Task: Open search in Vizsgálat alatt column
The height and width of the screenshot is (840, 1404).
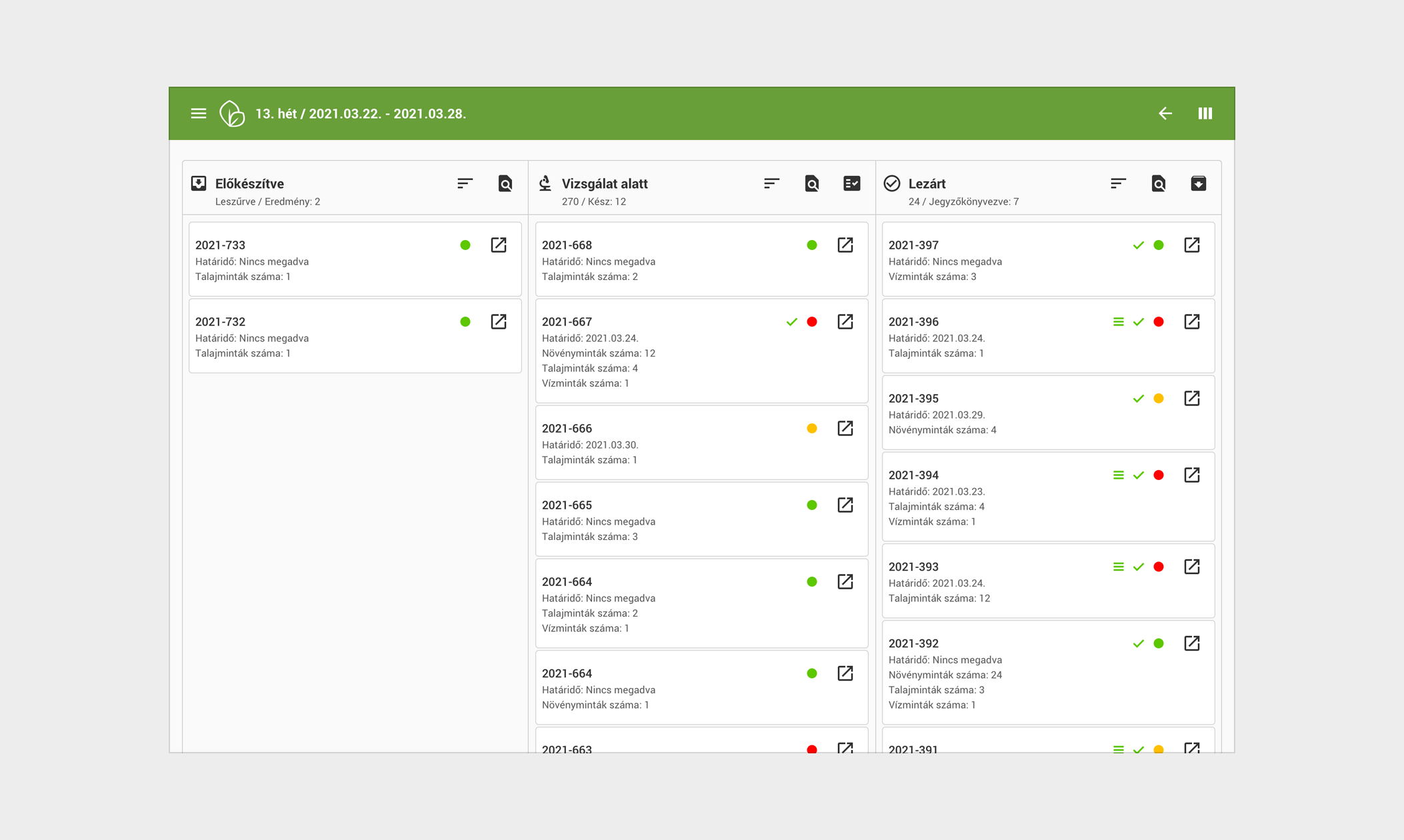Action: [811, 183]
